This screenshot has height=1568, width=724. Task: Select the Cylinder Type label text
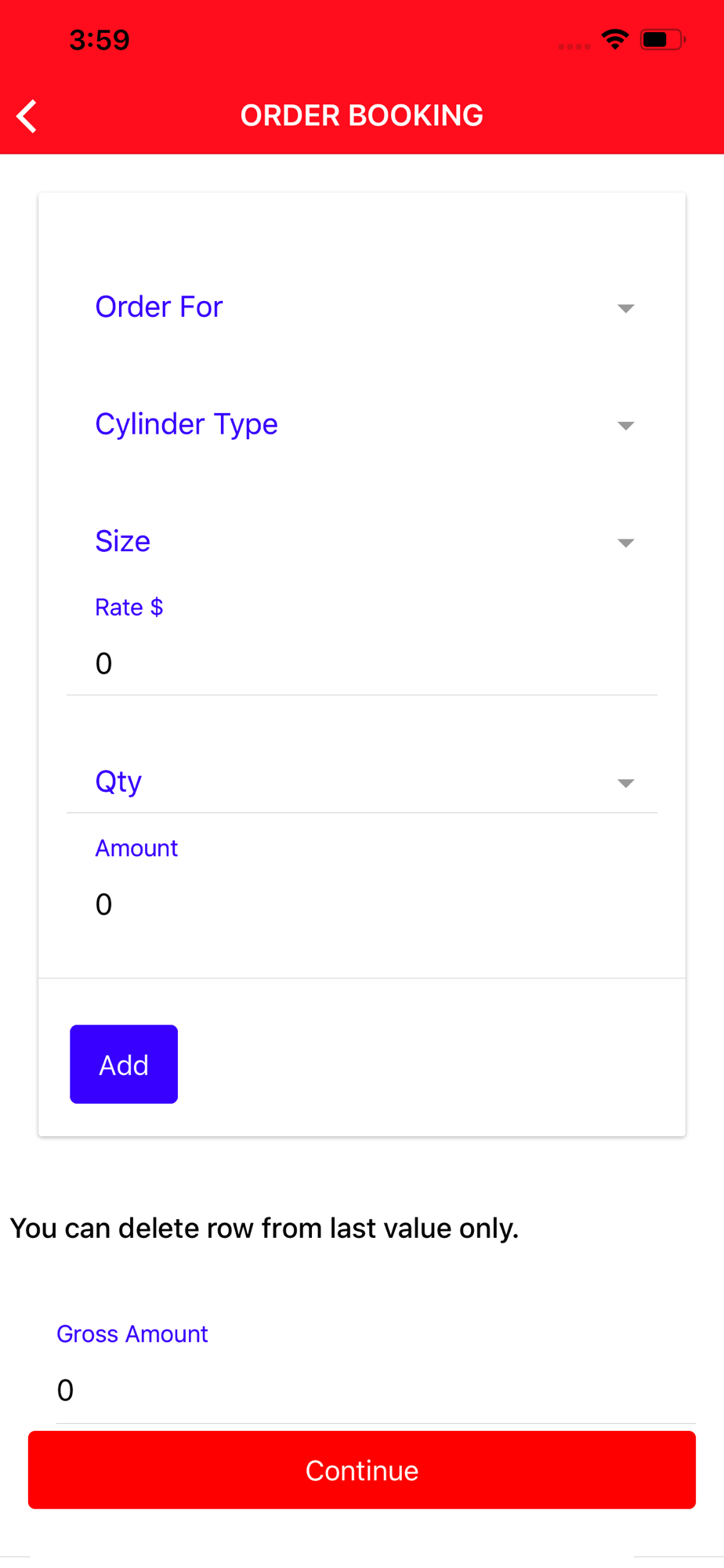(186, 424)
